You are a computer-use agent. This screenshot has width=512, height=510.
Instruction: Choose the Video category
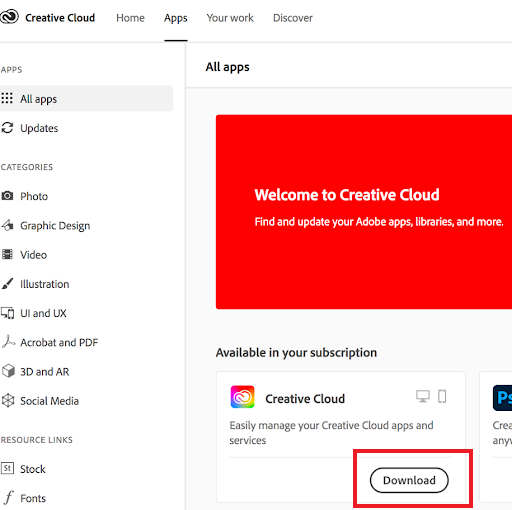pos(33,255)
